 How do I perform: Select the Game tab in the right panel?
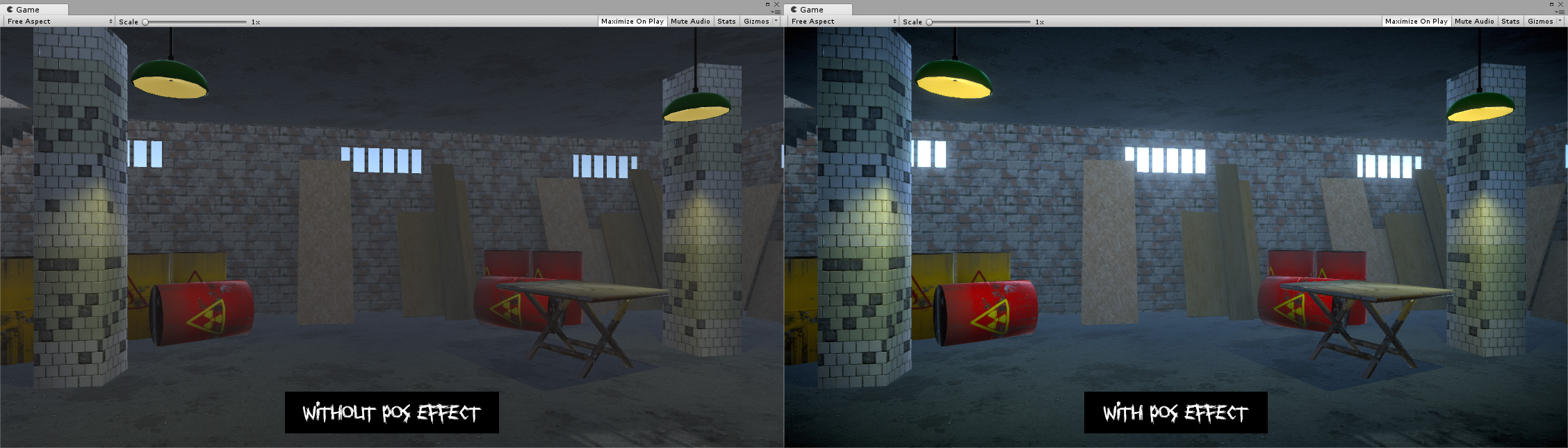pyautogui.click(x=819, y=10)
